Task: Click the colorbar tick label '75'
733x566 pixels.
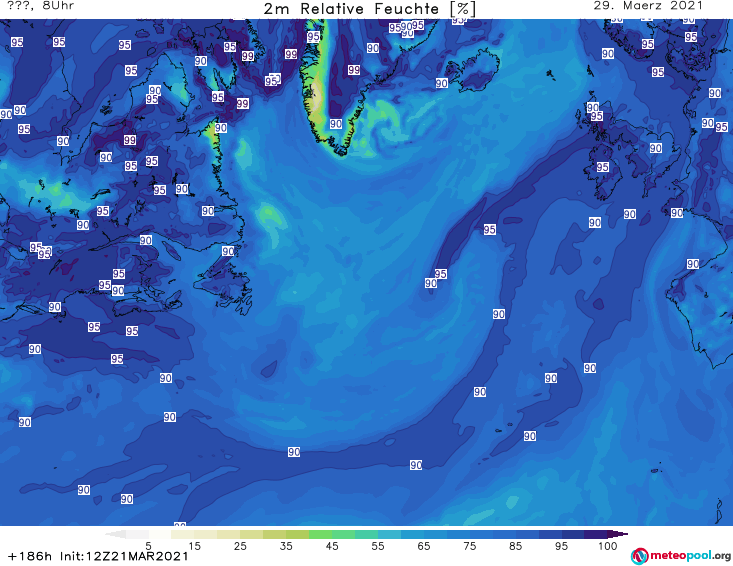Action: click(469, 546)
